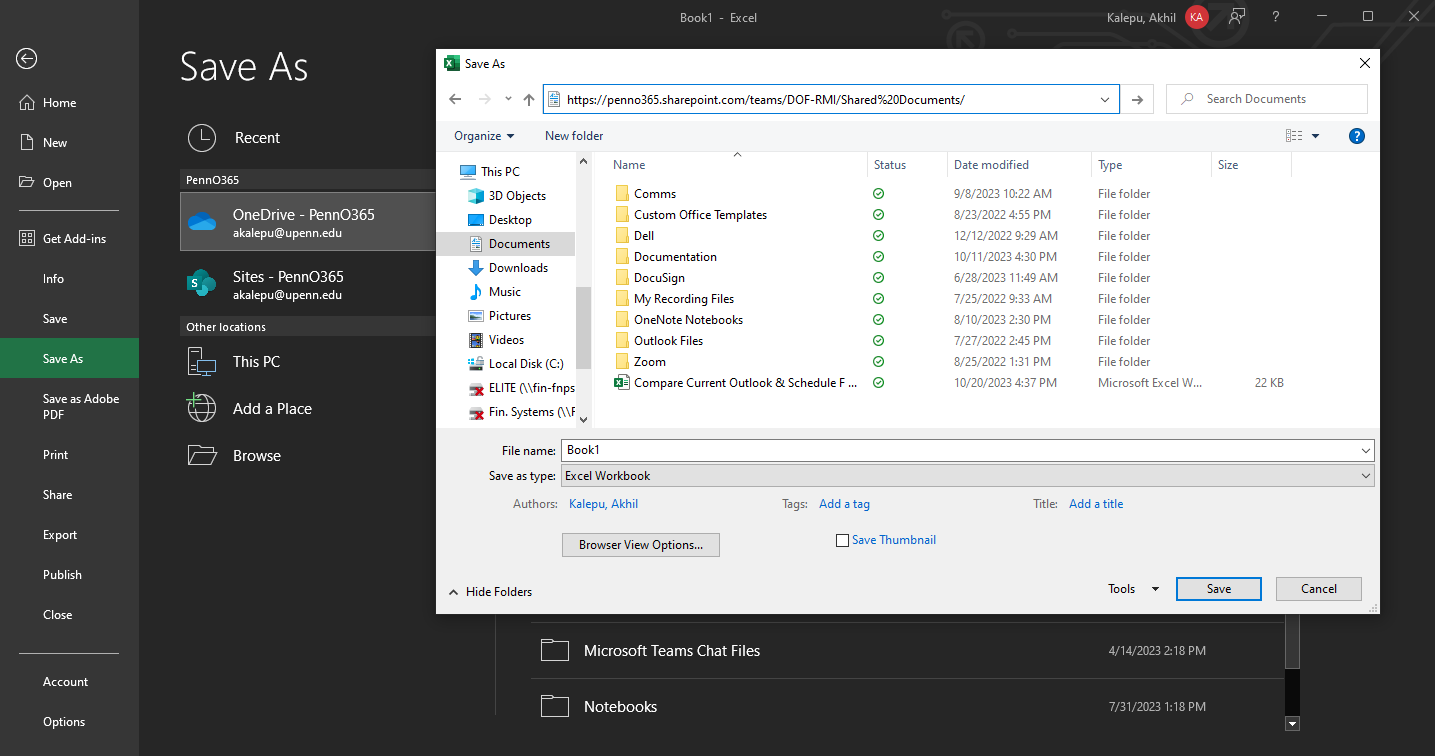This screenshot has width=1435, height=756.
Task: Select OneDrive - PennO365 cloud location
Action: (x=308, y=222)
